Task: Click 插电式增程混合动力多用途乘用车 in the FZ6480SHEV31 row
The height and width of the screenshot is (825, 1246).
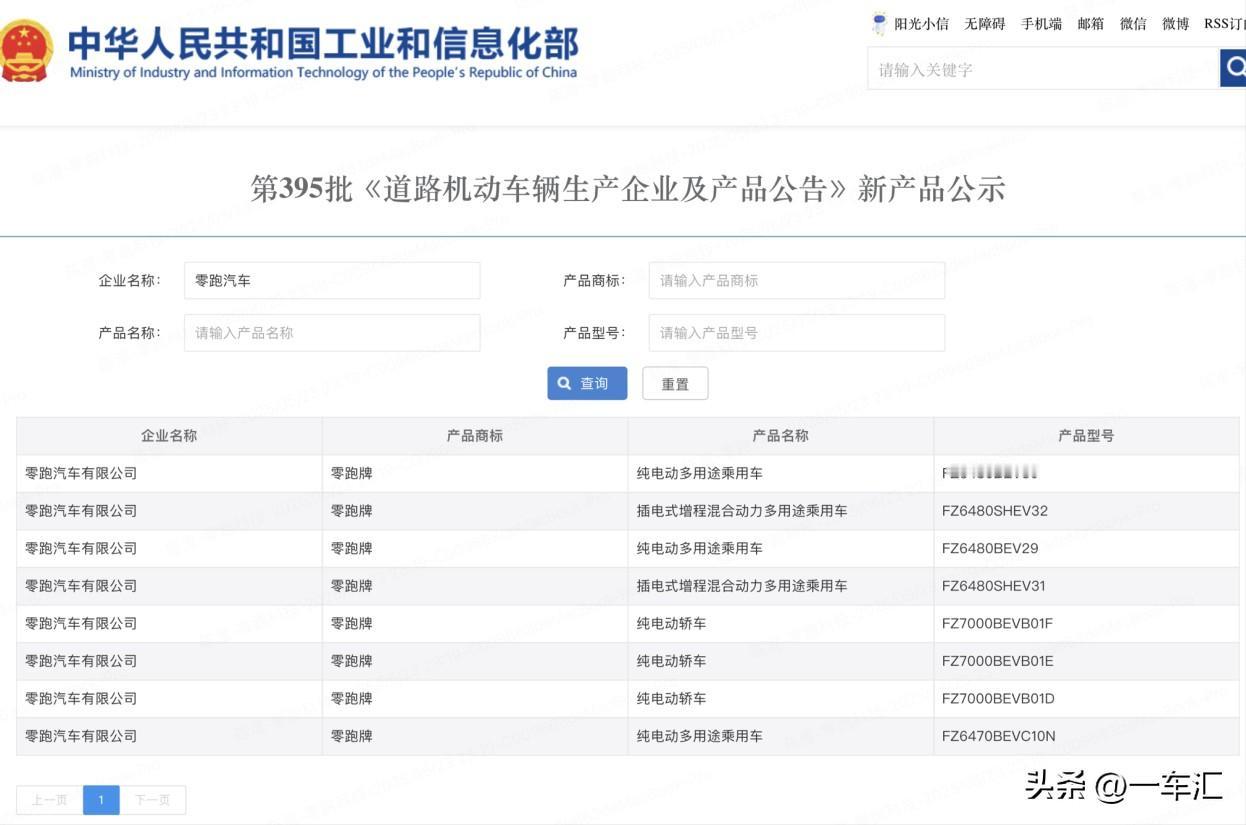Action: pyautogui.click(x=742, y=586)
